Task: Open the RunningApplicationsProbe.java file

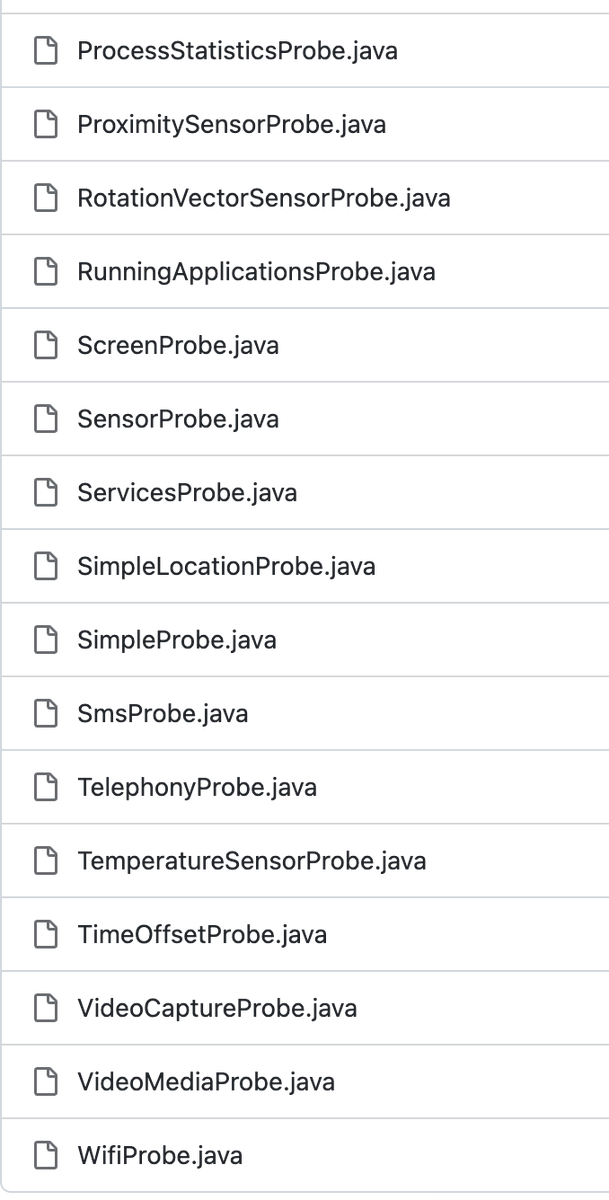Action: pos(256,272)
